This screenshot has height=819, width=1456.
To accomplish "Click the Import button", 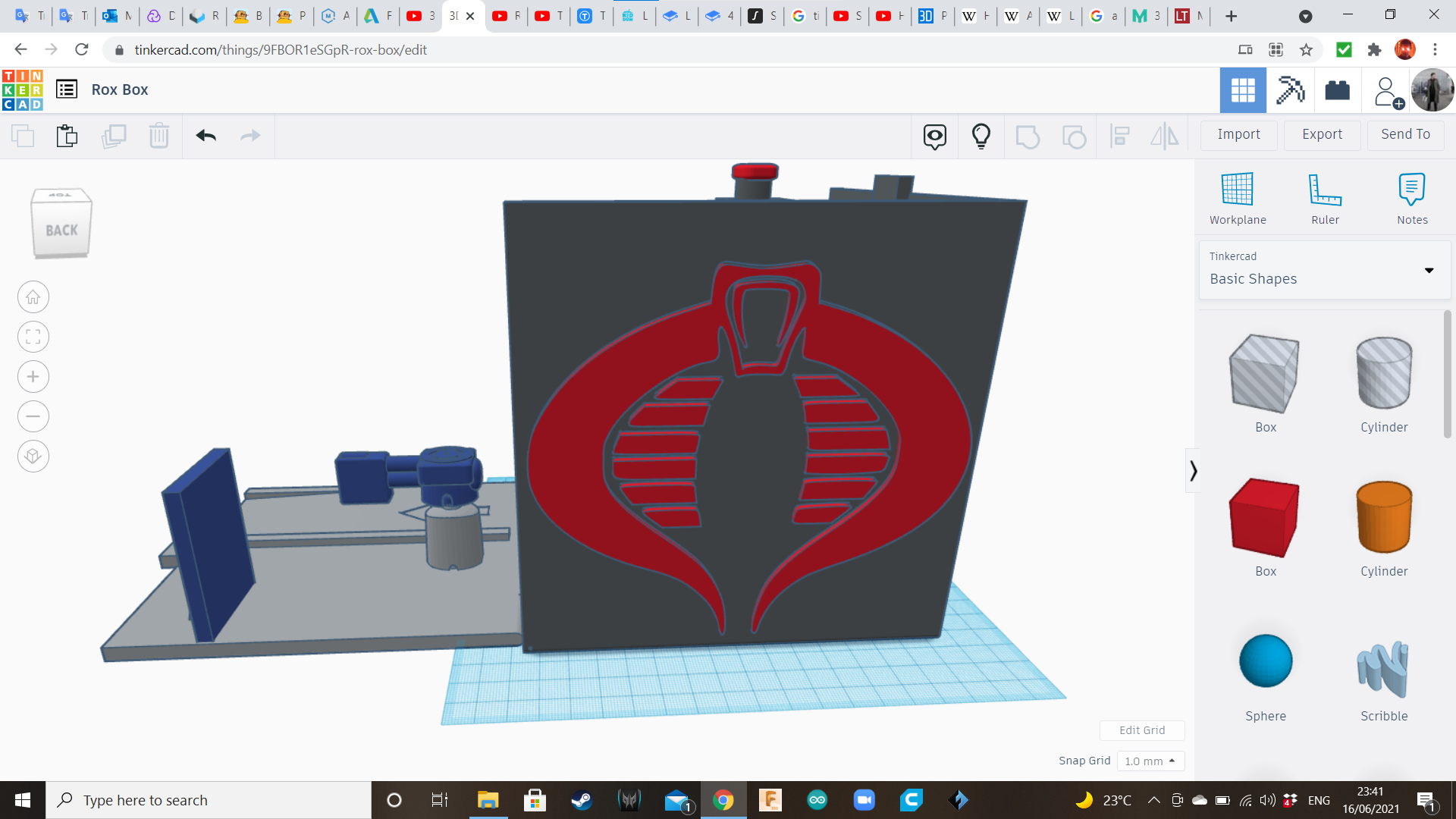I will coord(1238,134).
